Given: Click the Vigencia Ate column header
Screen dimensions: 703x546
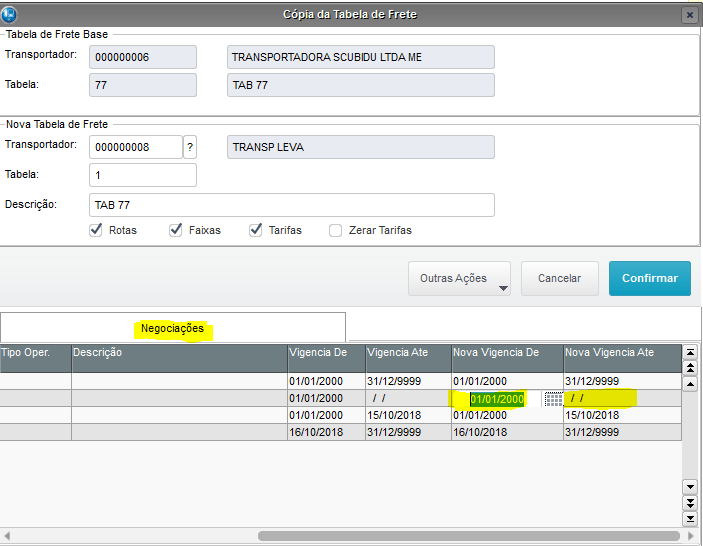Looking at the screenshot, I should (408, 358).
